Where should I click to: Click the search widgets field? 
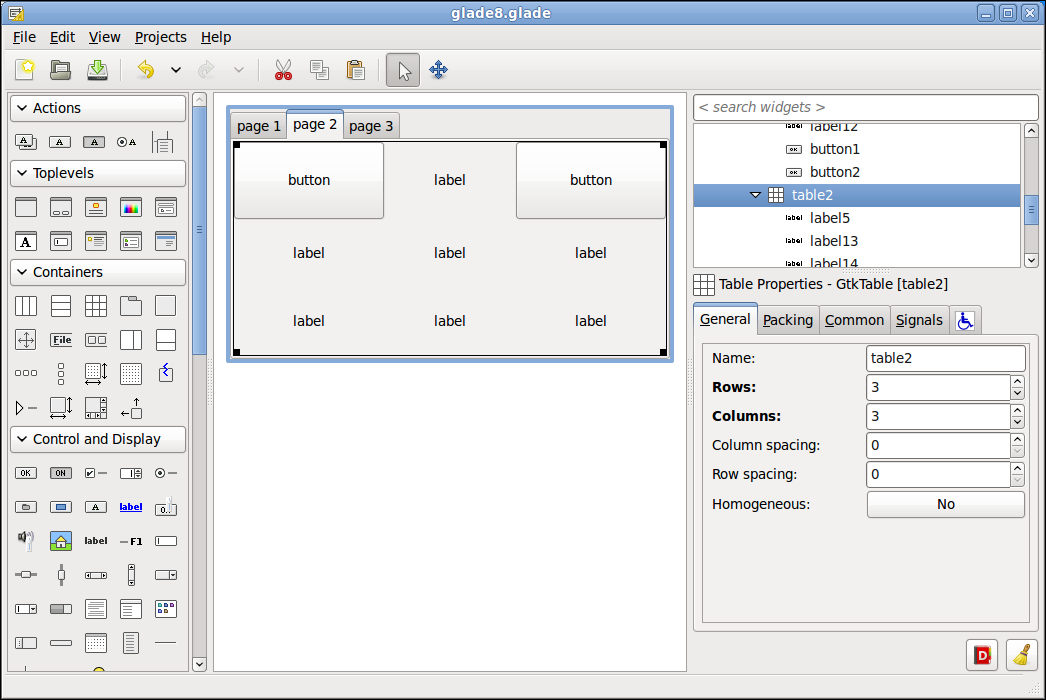866,107
